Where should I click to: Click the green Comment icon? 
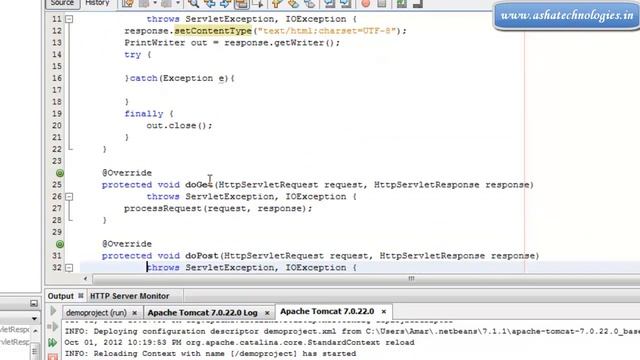point(402,4)
